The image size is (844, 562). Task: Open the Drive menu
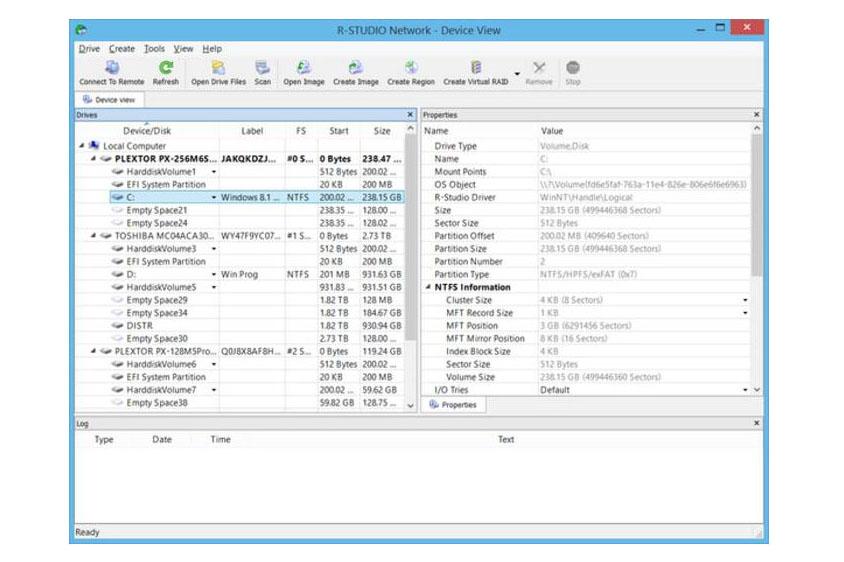(x=89, y=48)
